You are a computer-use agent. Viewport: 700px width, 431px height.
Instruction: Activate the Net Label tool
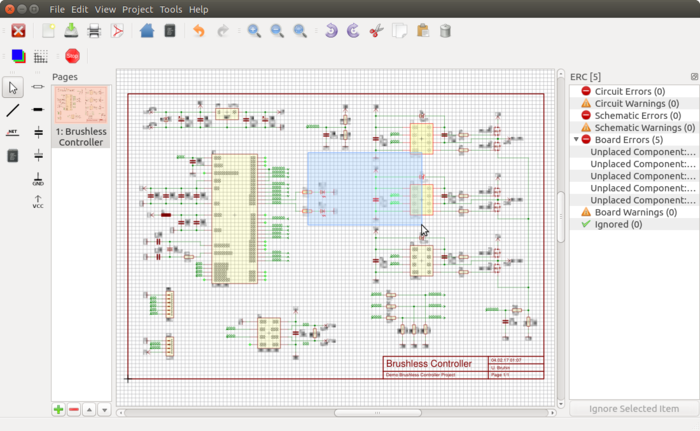(13, 132)
